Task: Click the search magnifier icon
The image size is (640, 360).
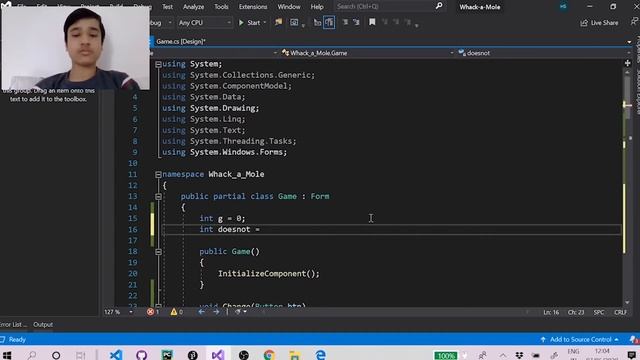Action: 439,6
